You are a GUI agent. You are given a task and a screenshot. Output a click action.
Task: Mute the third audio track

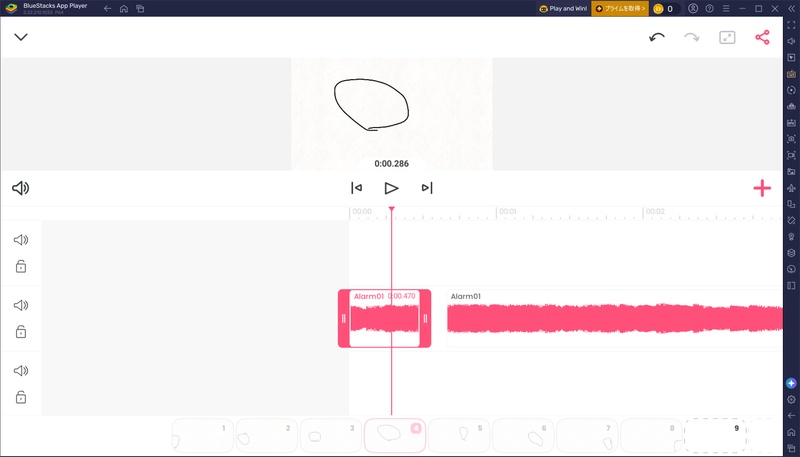(21, 370)
